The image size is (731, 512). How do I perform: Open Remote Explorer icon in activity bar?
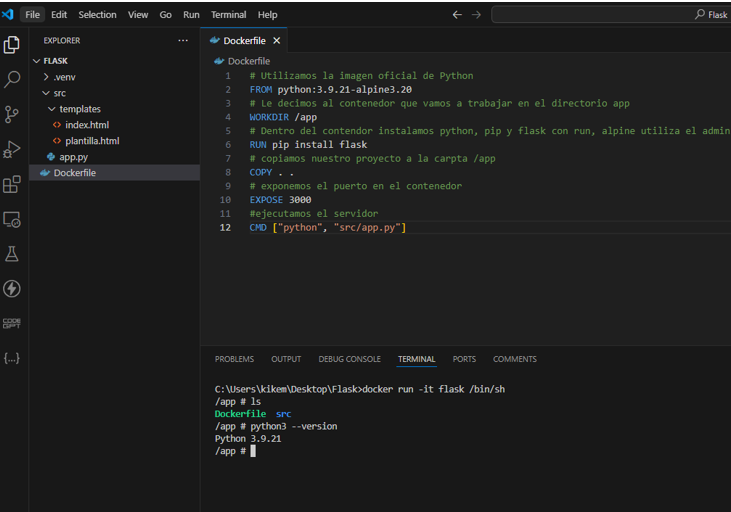click(x=12, y=219)
